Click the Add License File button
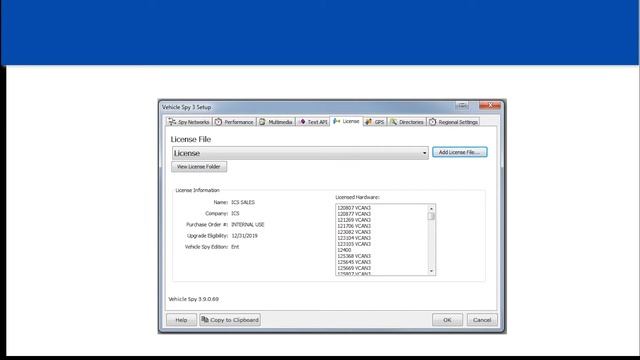The image size is (640, 360). pyautogui.click(x=460, y=152)
